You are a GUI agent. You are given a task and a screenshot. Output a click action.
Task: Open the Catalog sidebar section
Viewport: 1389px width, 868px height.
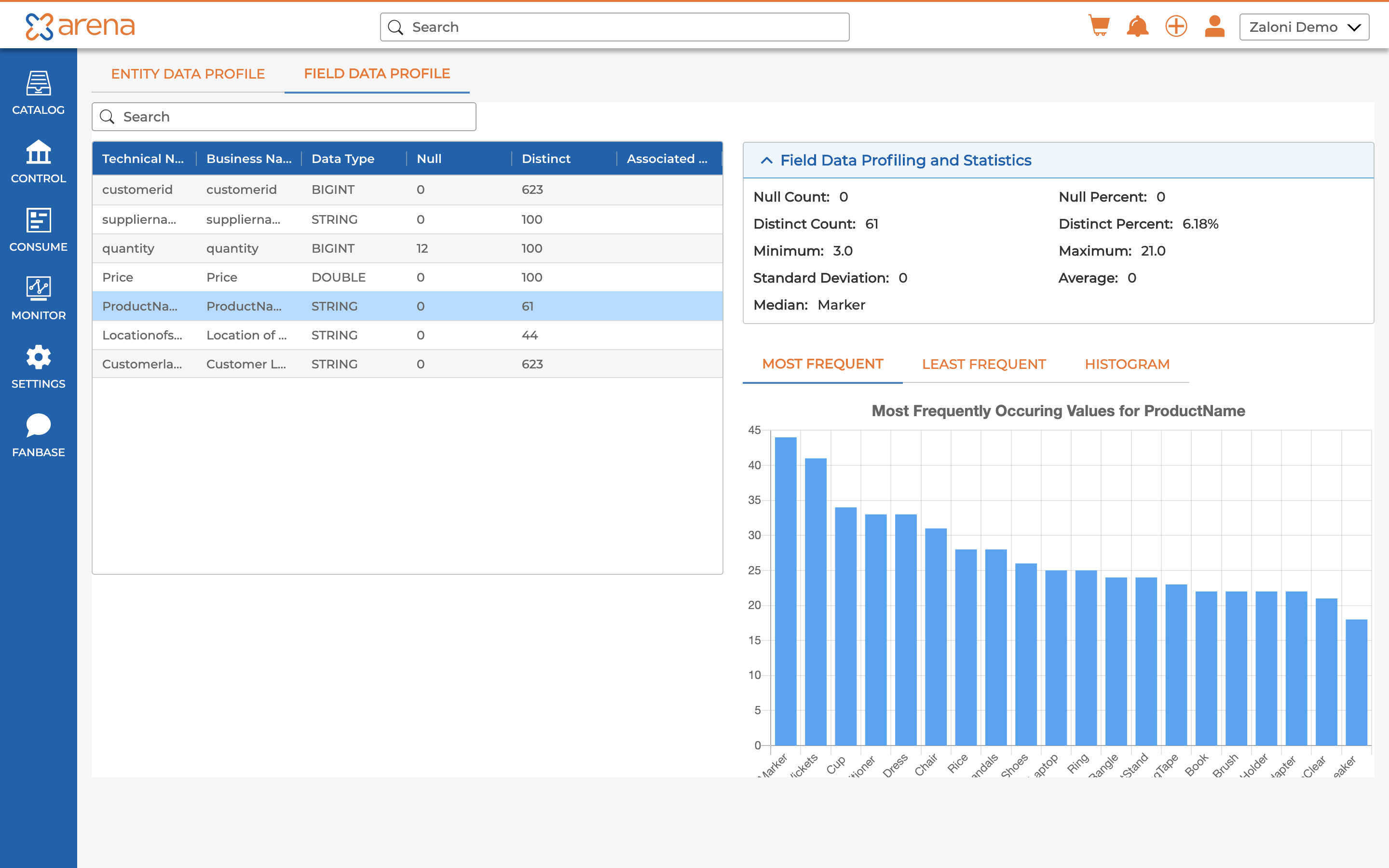point(39,93)
